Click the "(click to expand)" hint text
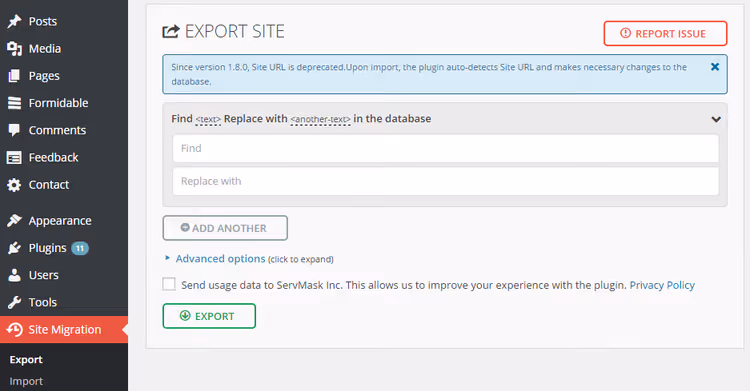The width and height of the screenshot is (750, 391). [301, 259]
